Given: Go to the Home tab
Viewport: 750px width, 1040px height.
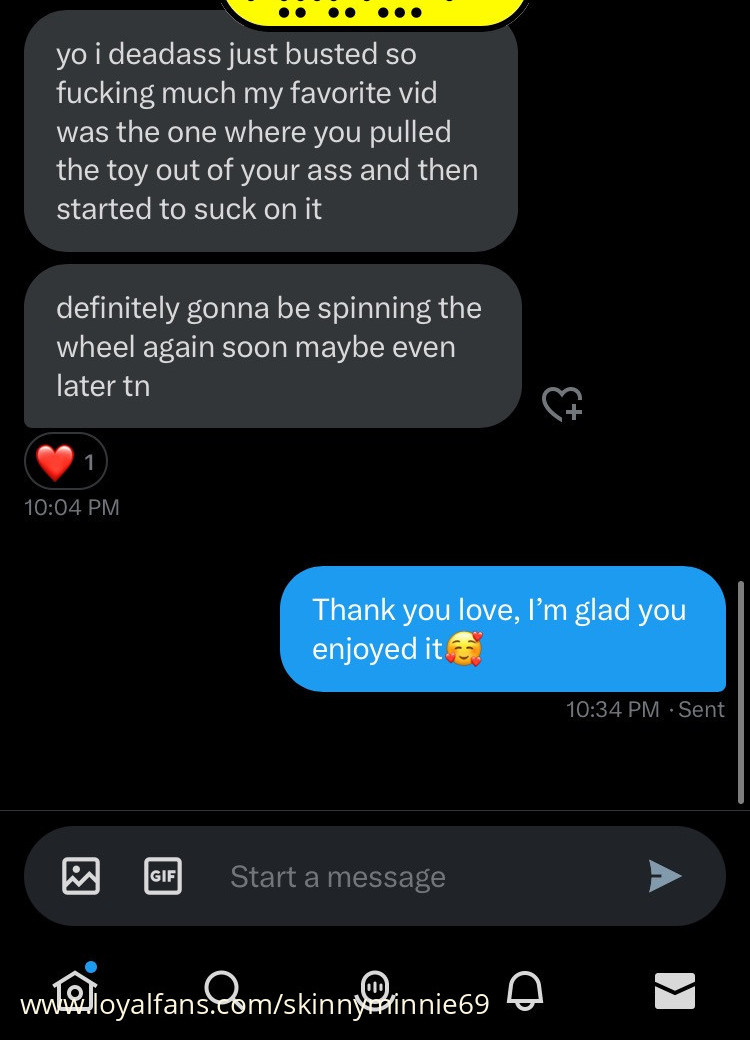Looking at the screenshot, I should [x=75, y=988].
